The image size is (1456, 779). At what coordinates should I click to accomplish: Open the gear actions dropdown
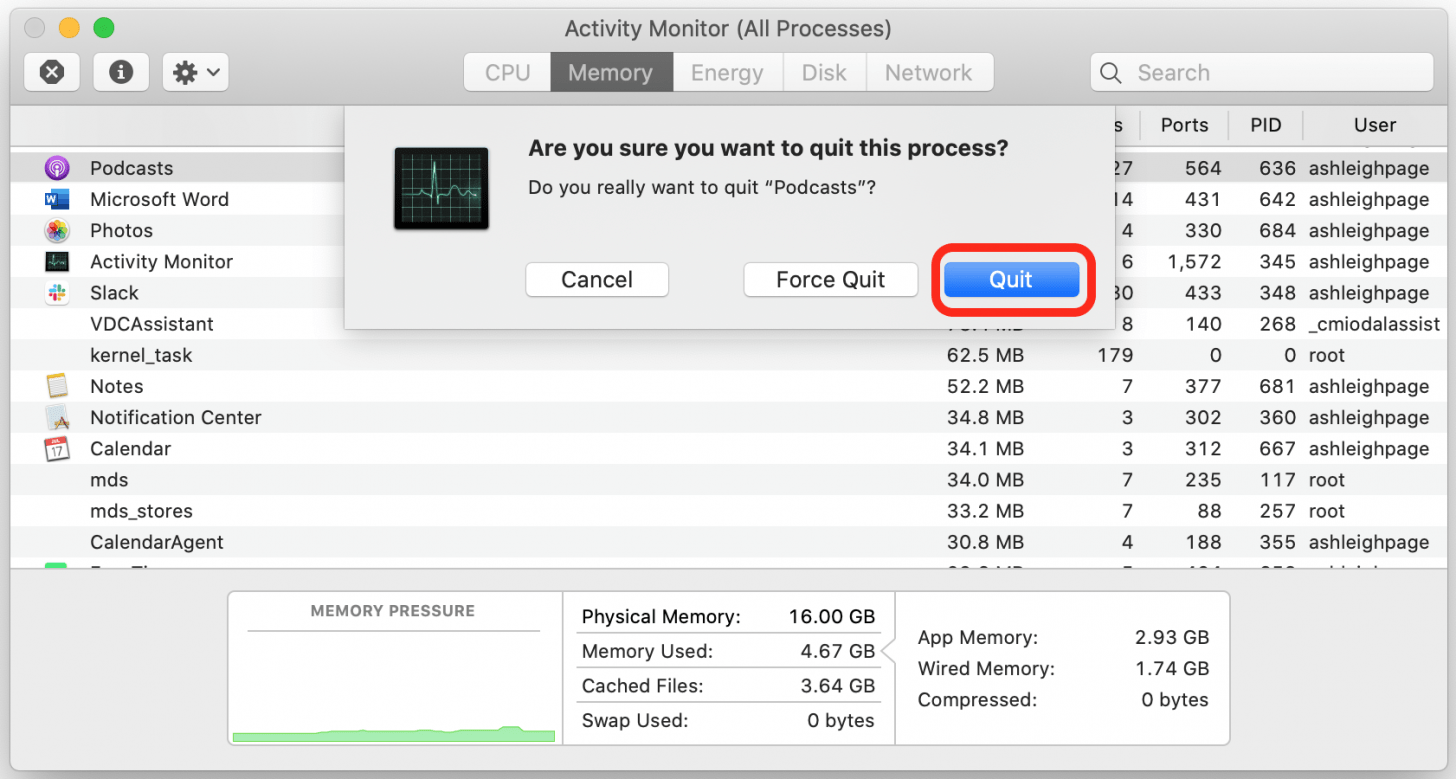click(196, 72)
